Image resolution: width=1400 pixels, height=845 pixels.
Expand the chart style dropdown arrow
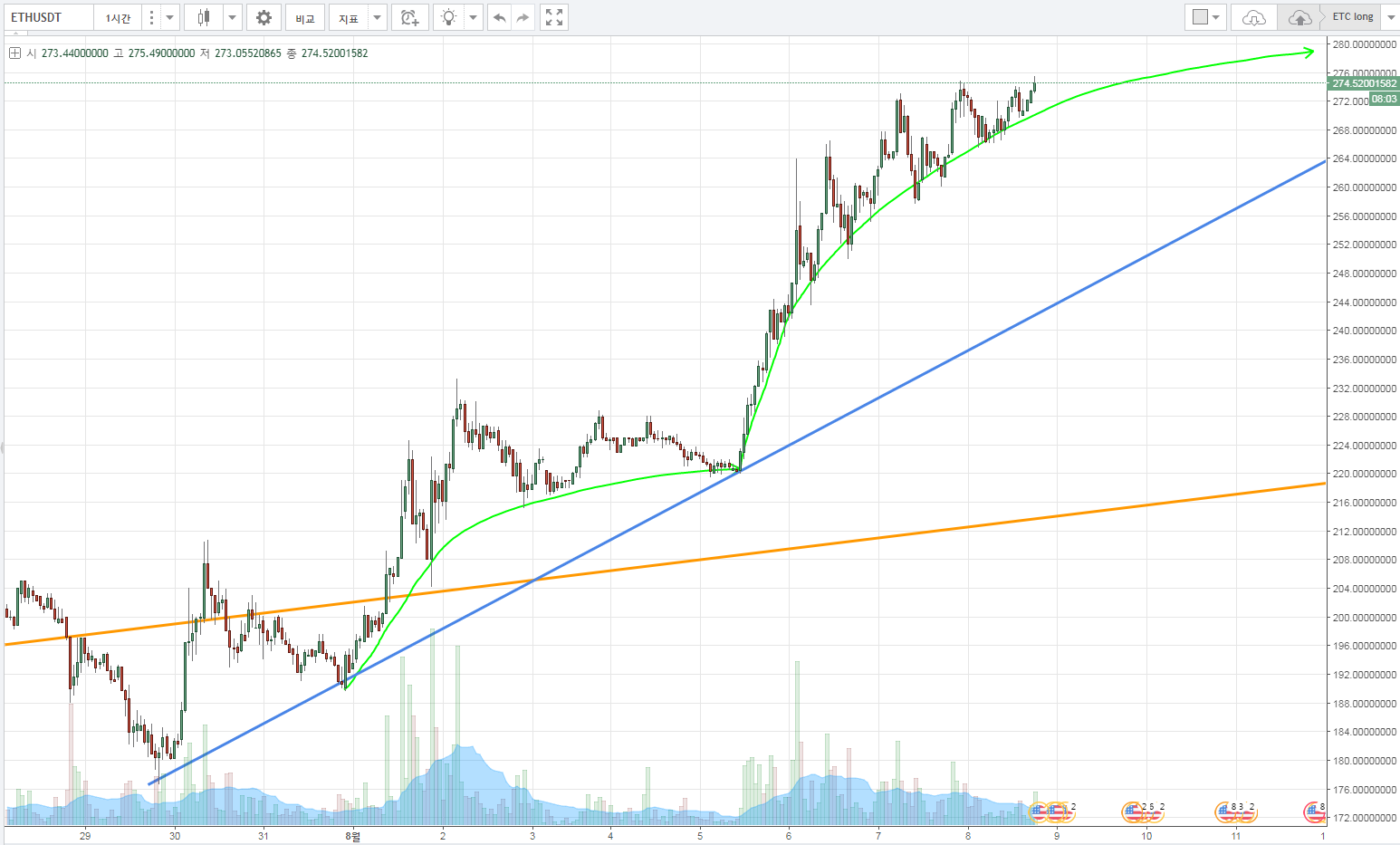pyautogui.click(x=232, y=17)
